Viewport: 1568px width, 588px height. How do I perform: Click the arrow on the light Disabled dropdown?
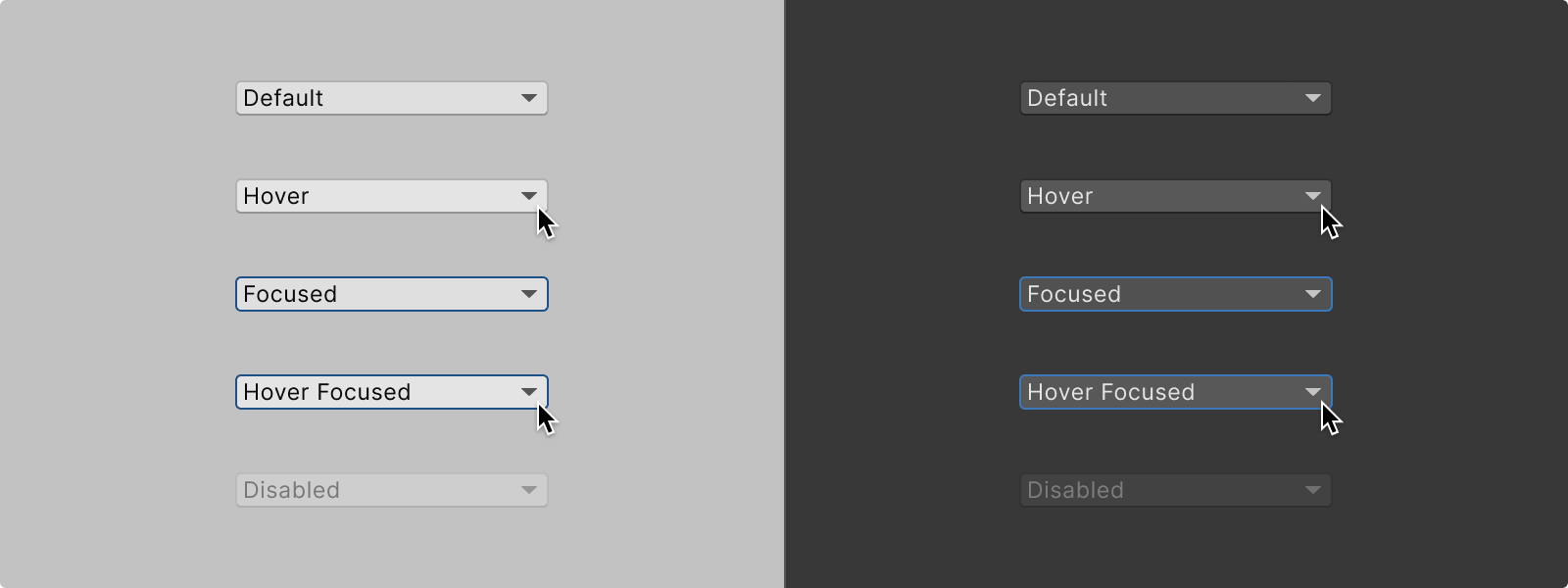pos(528,490)
